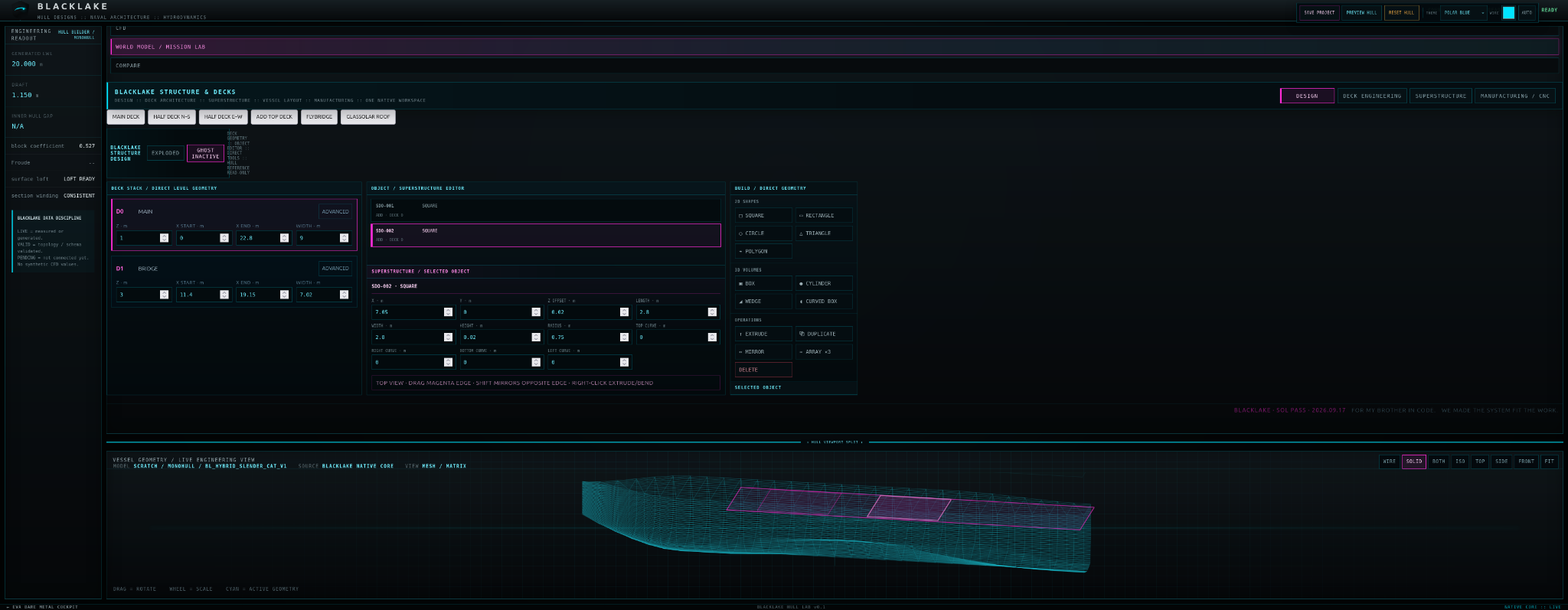This screenshot has height=610, width=1568.
Task: Open the World Model / Mission Lab section
Action: coord(835,47)
